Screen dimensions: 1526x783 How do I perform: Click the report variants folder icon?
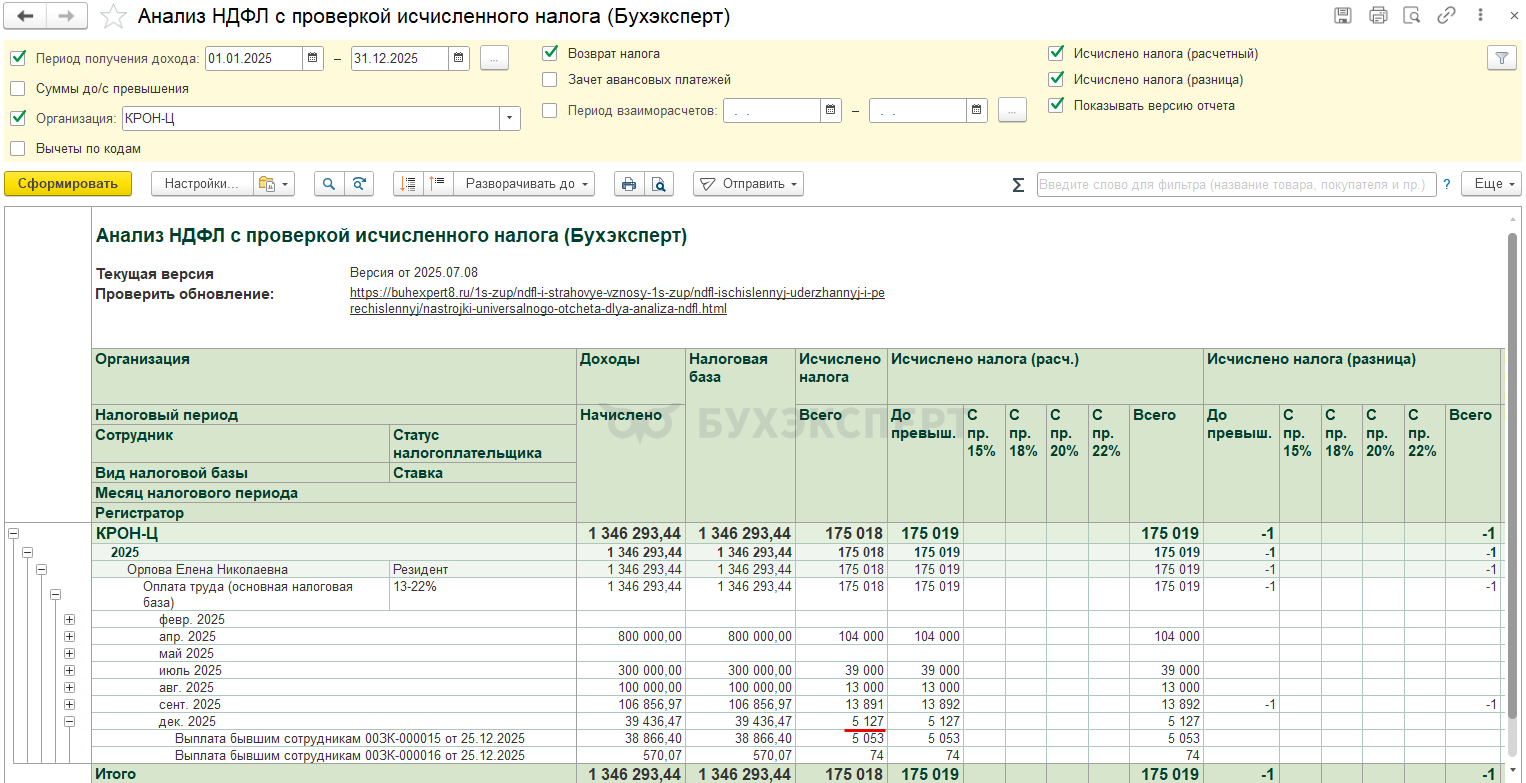point(273,184)
